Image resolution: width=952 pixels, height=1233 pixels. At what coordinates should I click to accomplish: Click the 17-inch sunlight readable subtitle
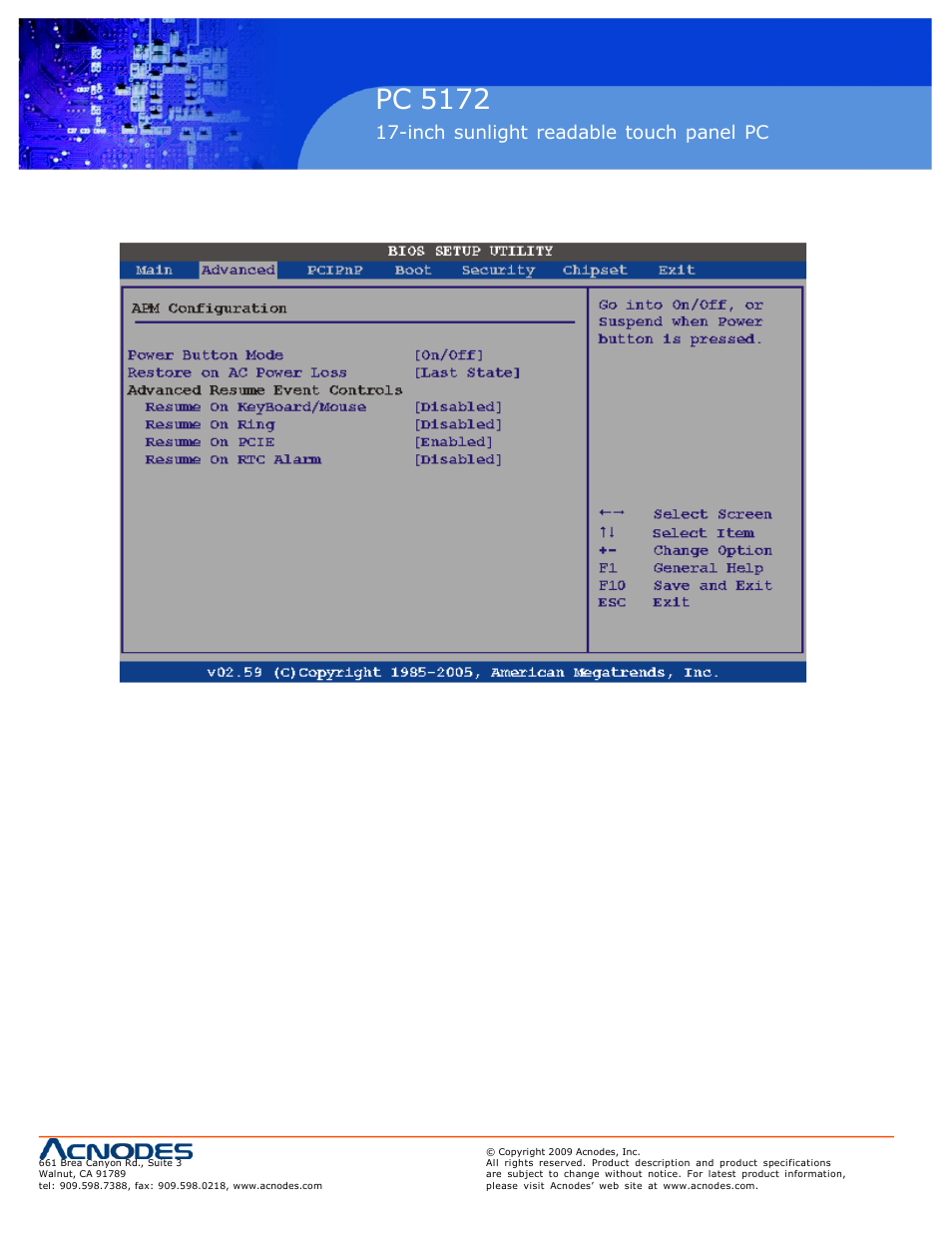572,132
